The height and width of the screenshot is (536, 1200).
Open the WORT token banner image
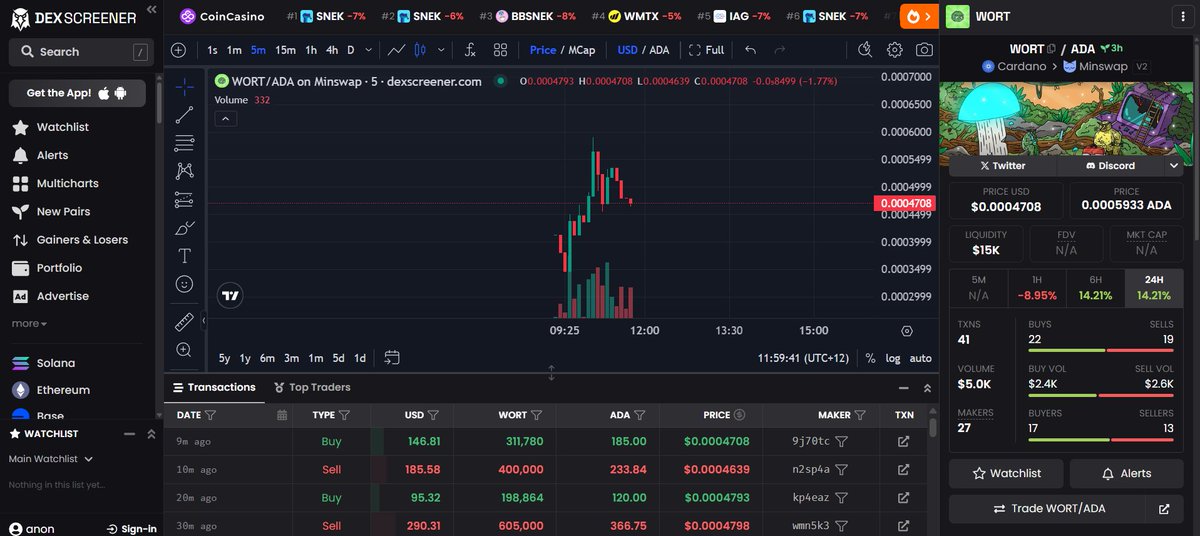click(x=1066, y=124)
